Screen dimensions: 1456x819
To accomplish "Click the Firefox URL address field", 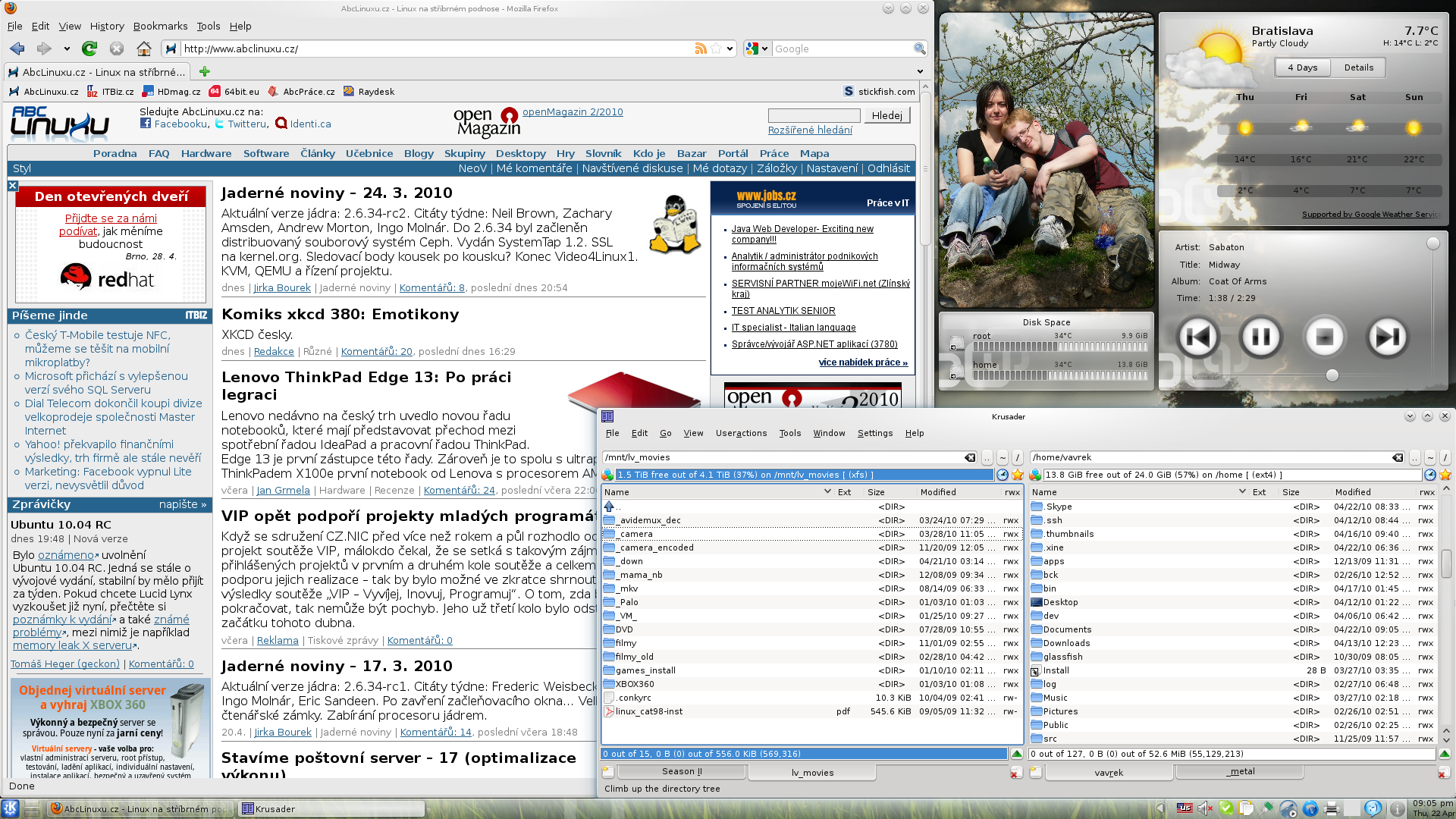I will [x=436, y=49].
